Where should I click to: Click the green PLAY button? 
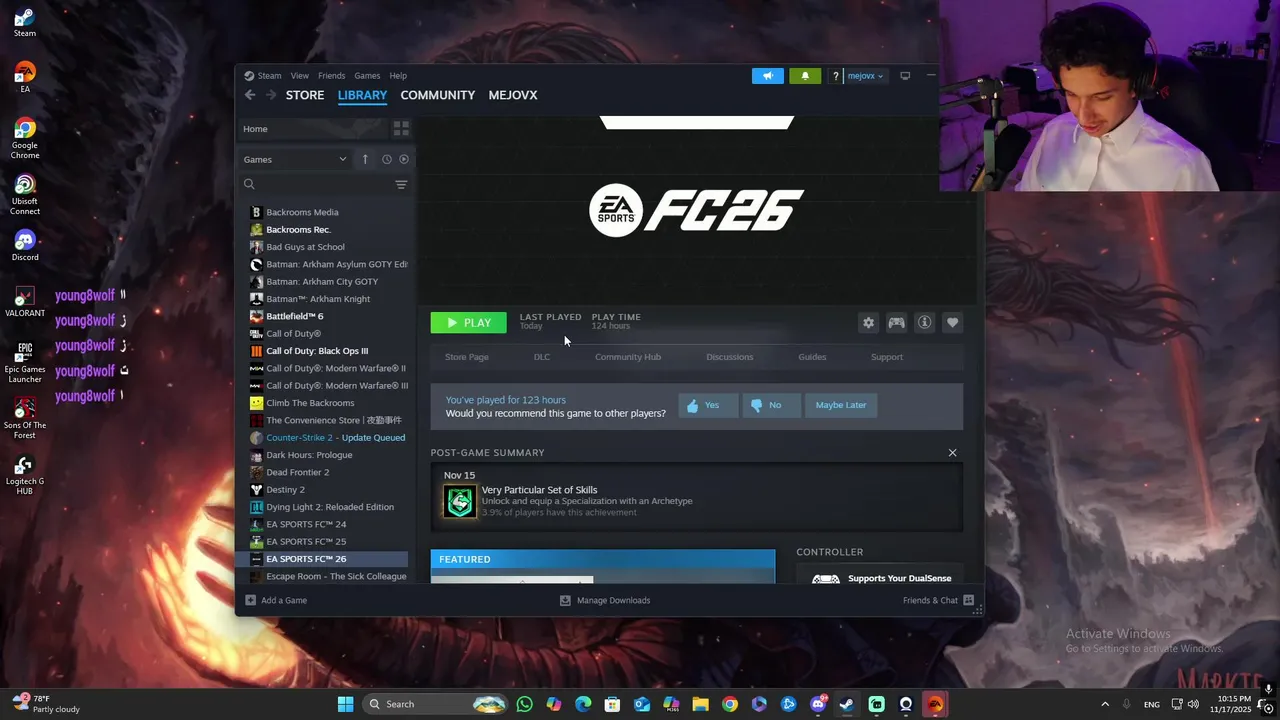[469, 322]
